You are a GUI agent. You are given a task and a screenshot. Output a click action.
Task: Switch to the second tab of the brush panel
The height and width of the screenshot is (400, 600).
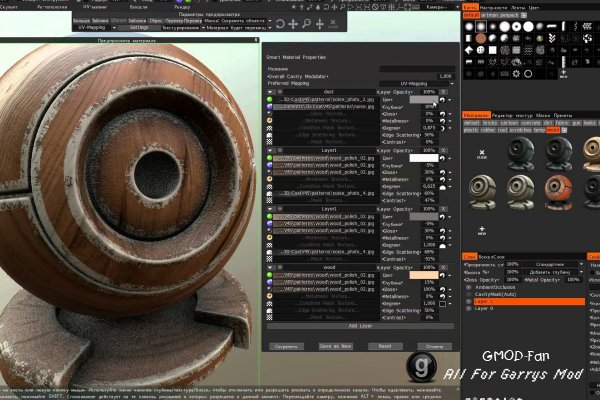[x=493, y=8]
